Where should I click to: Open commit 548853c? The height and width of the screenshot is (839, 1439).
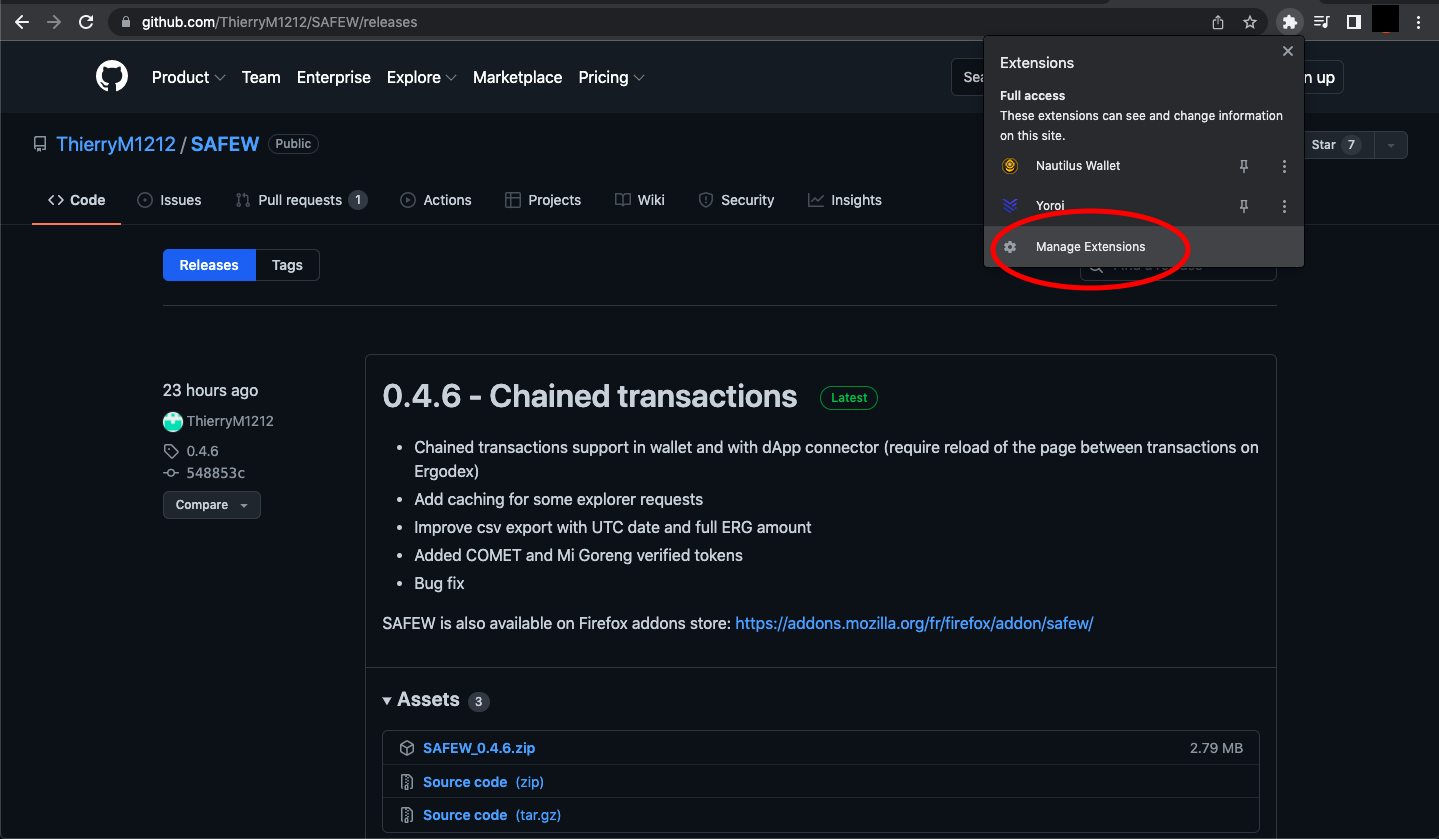click(215, 473)
